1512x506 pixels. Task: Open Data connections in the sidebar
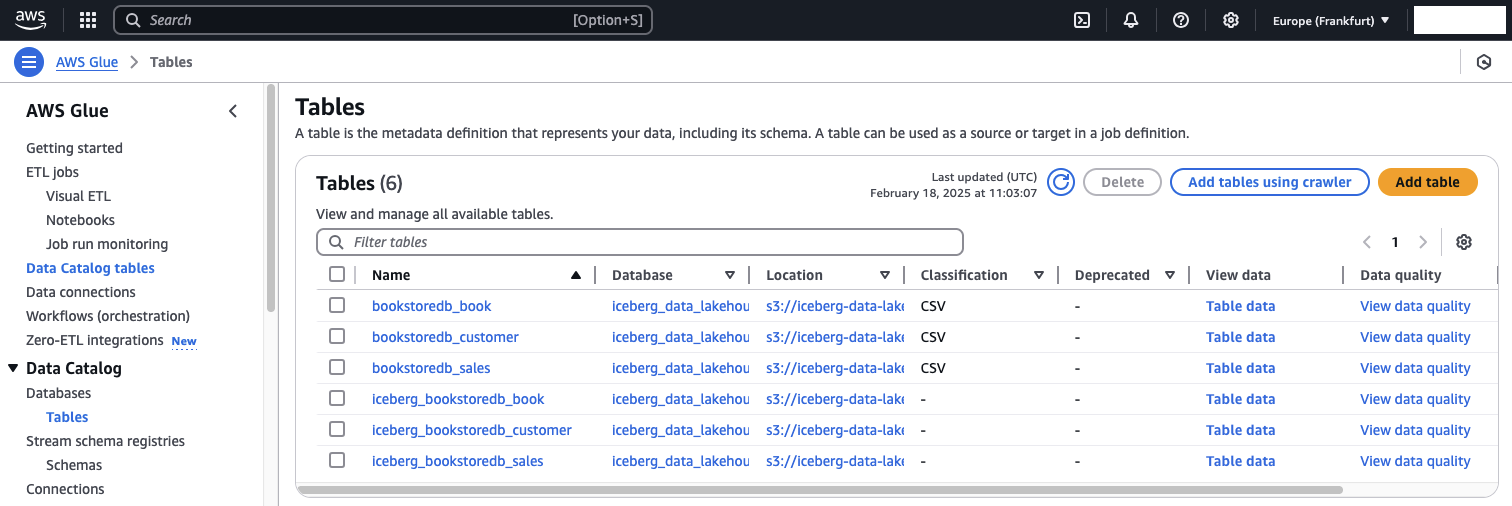point(81,292)
